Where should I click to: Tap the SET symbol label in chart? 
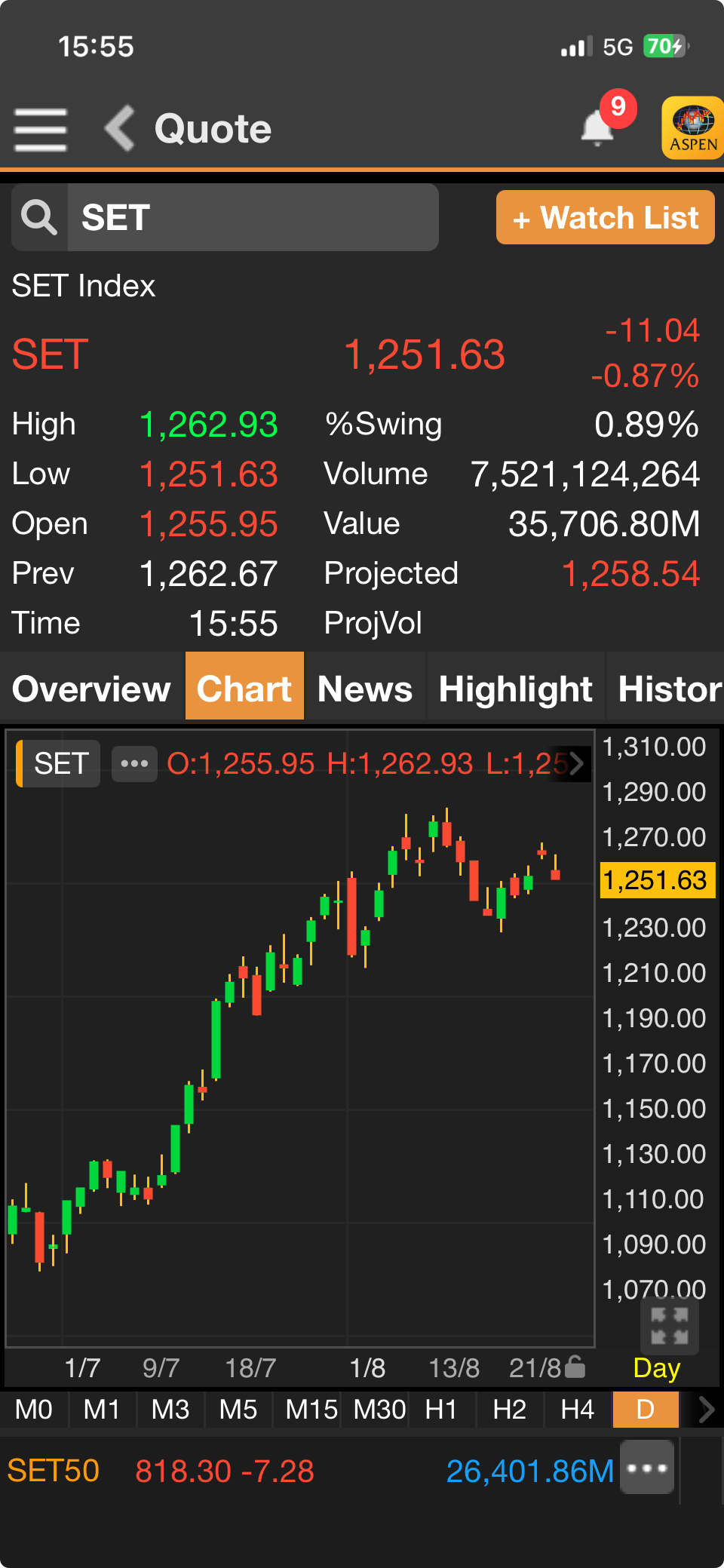pyautogui.click(x=59, y=763)
